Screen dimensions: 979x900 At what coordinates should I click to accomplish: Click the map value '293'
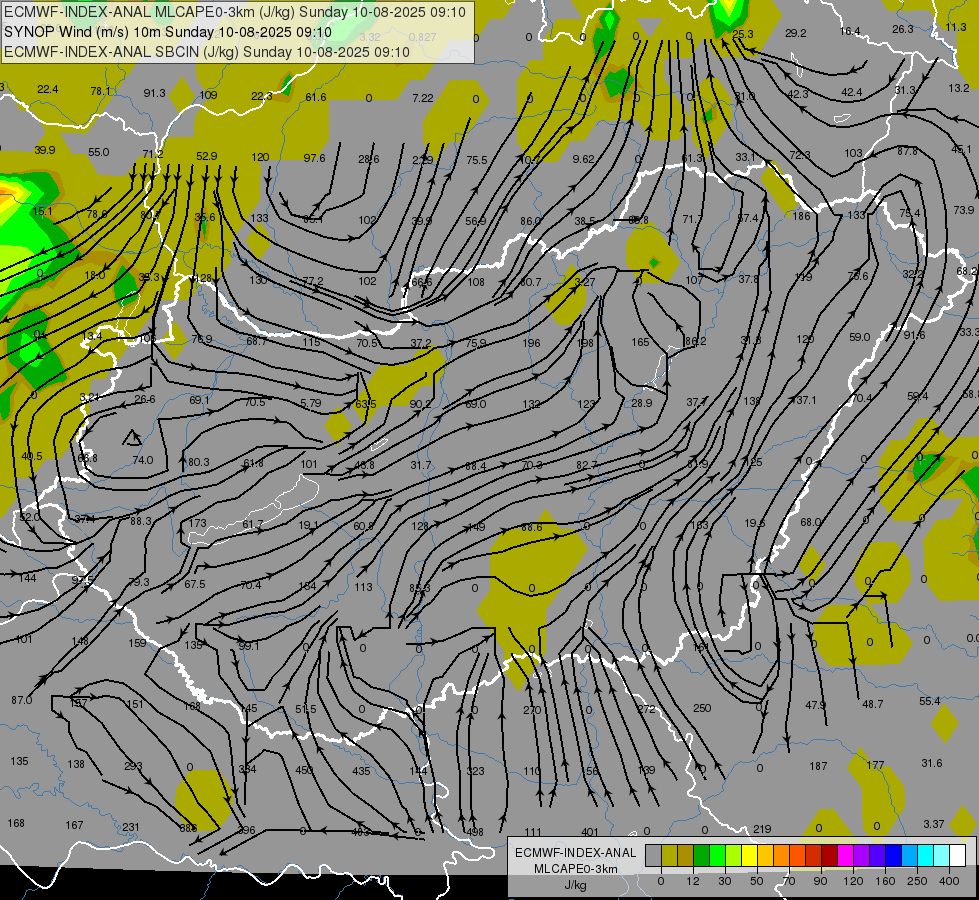tap(133, 766)
